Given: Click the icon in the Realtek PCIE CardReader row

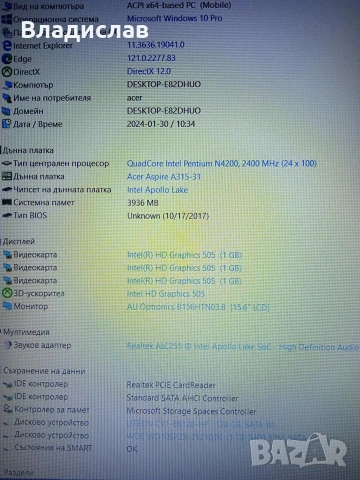Looking at the screenshot, I should (8, 384).
